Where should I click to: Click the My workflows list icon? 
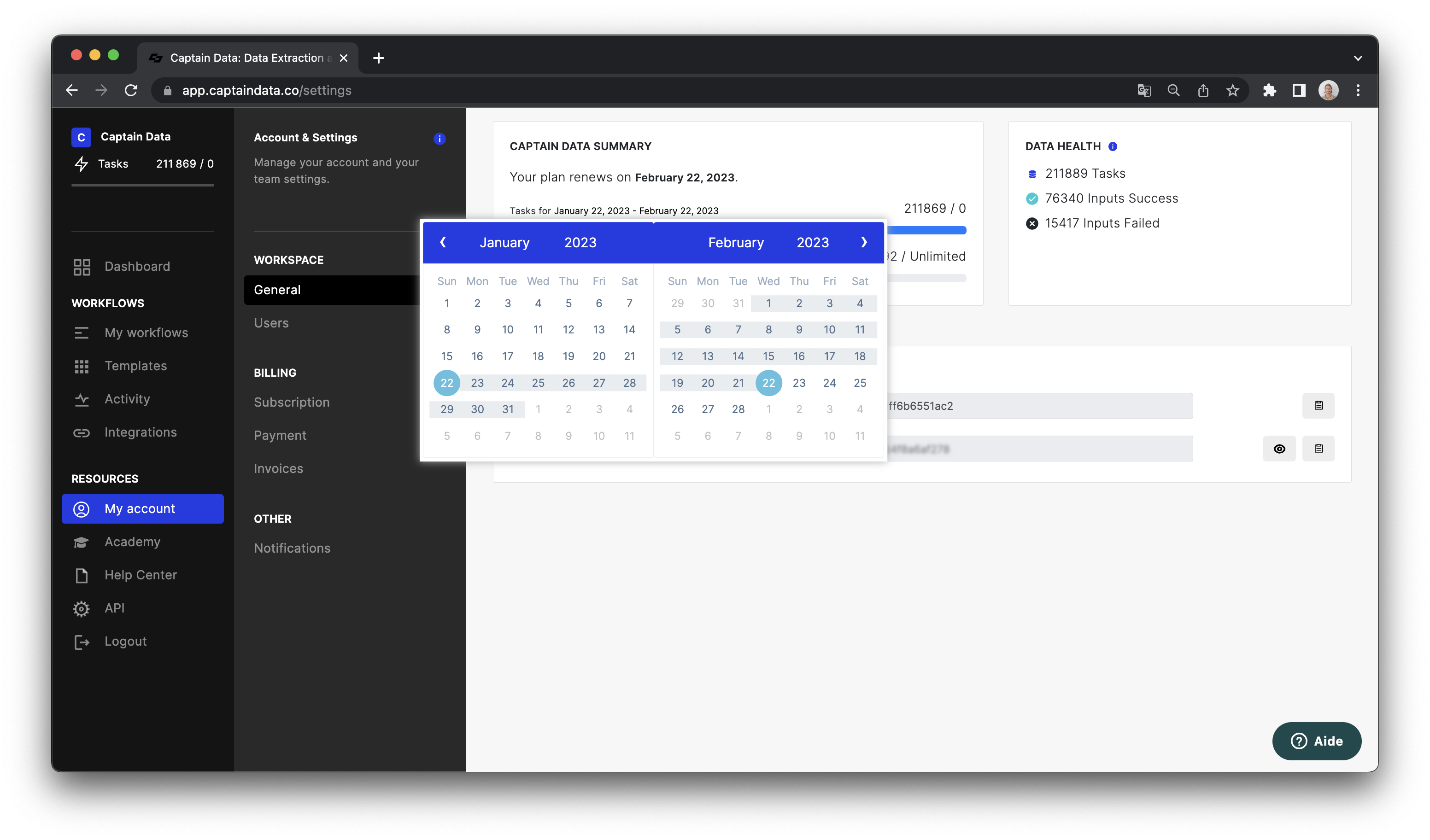82,333
